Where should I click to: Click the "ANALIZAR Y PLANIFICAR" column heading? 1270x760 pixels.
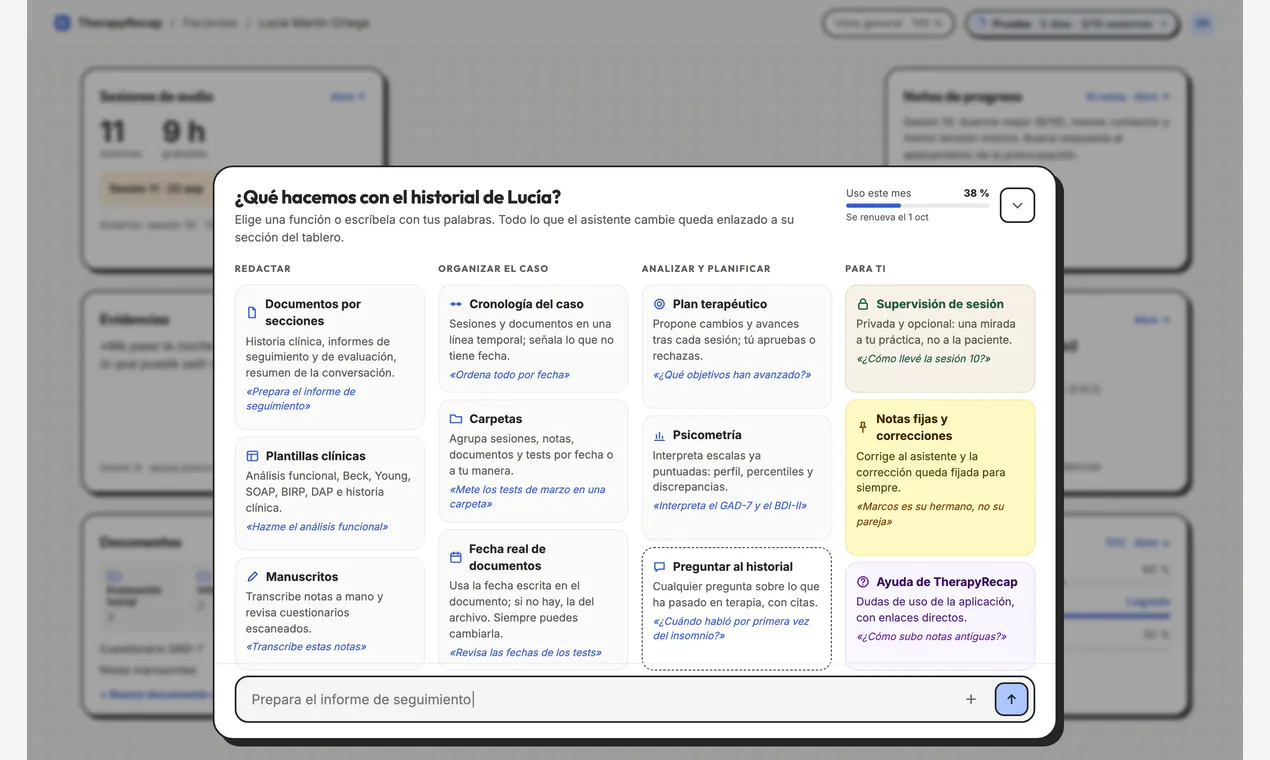coord(706,269)
